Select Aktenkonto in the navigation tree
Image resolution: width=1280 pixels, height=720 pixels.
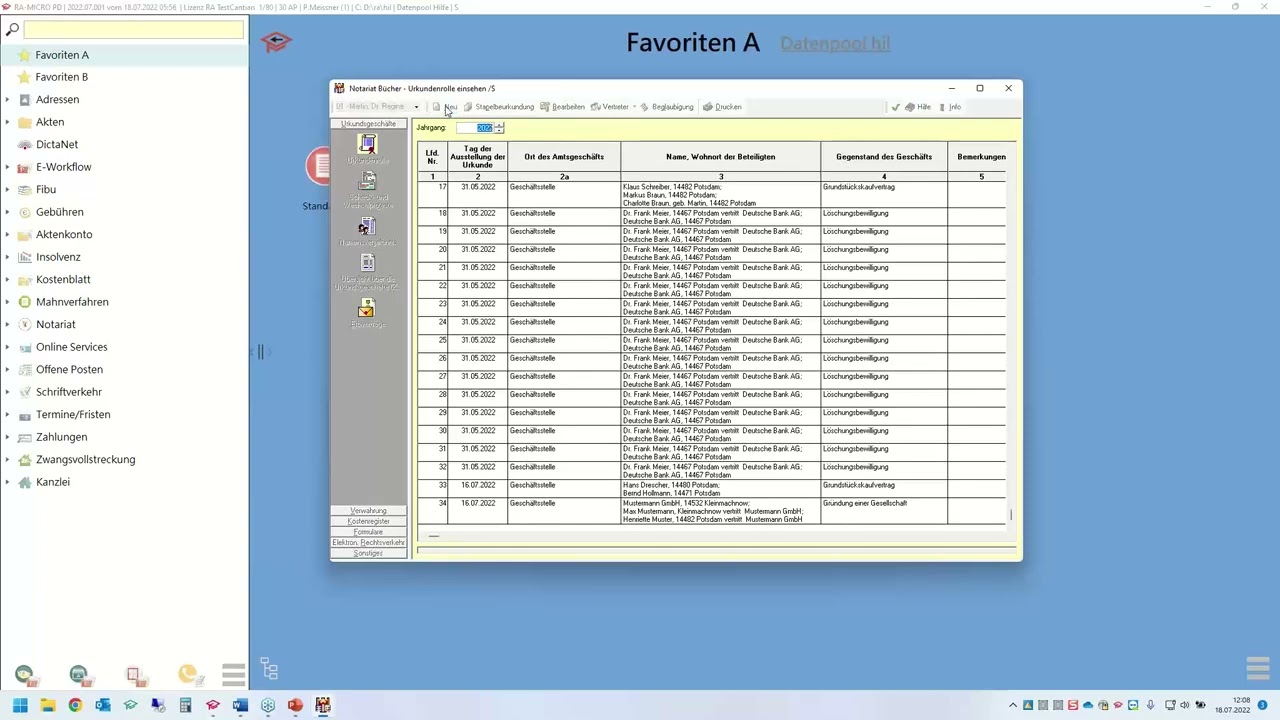(x=64, y=235)
